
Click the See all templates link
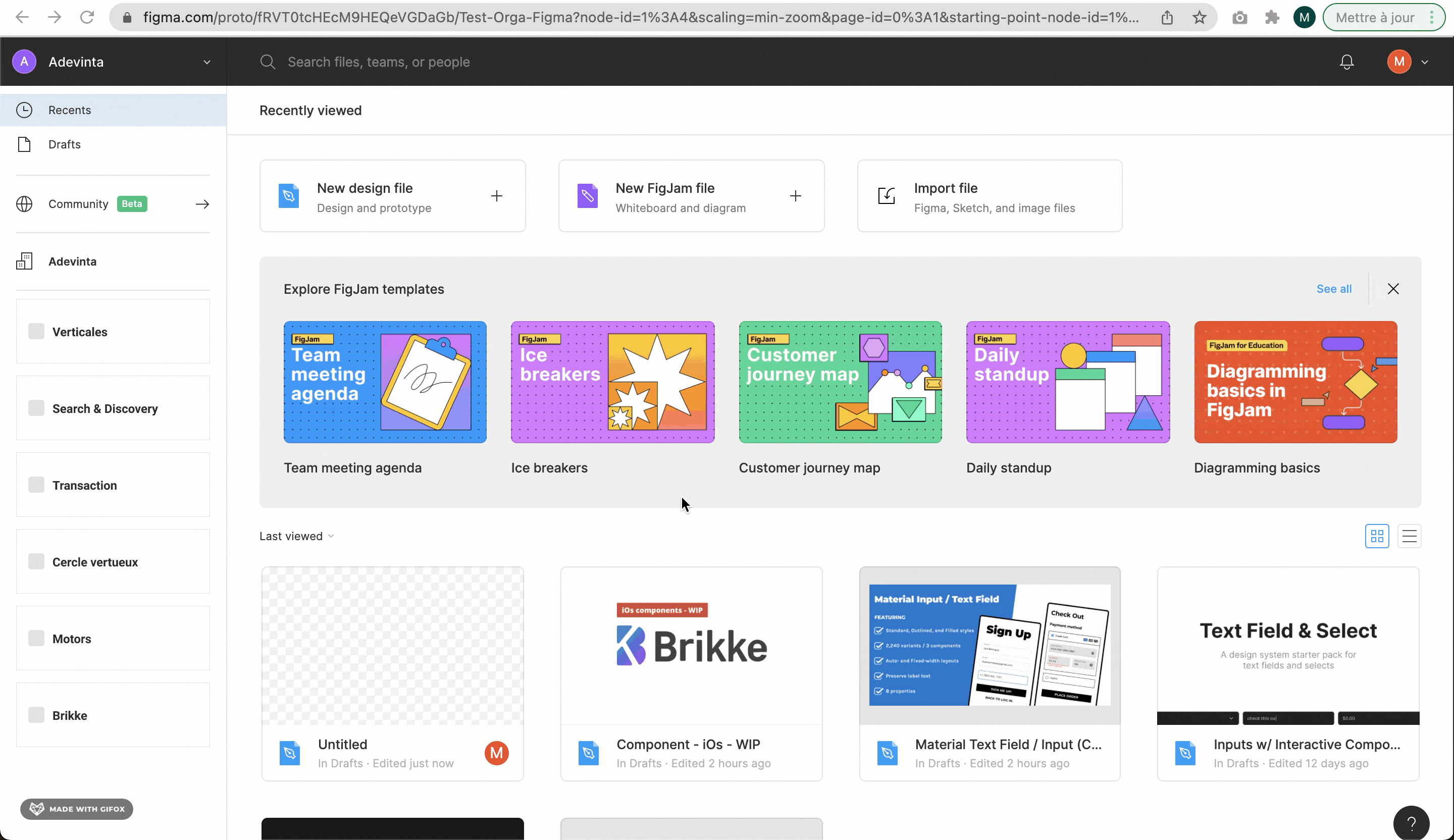[1333, 288]
